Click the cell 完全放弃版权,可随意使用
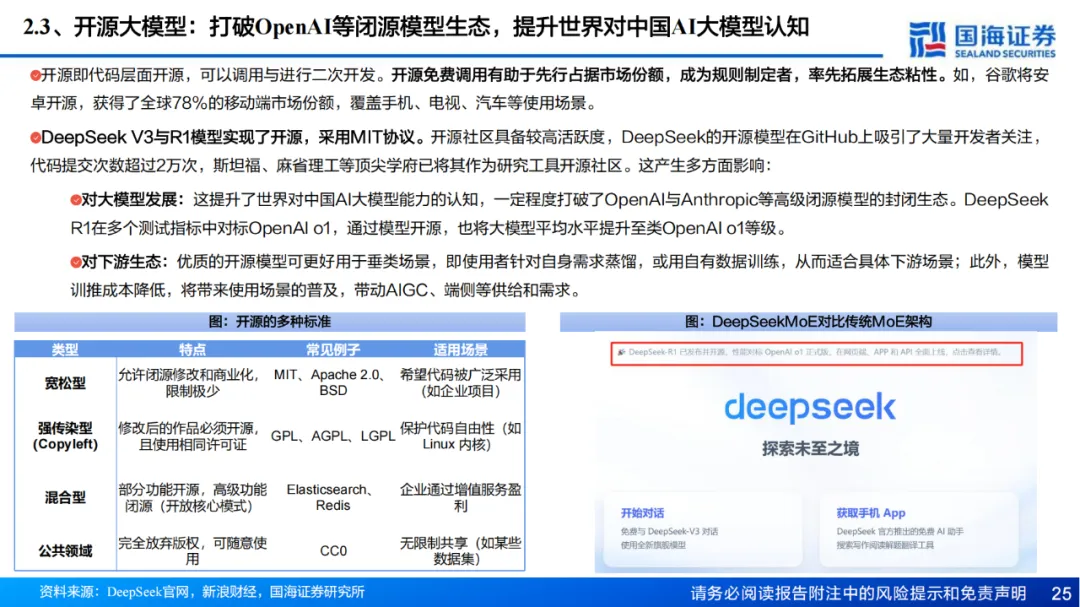 [192, 551]
